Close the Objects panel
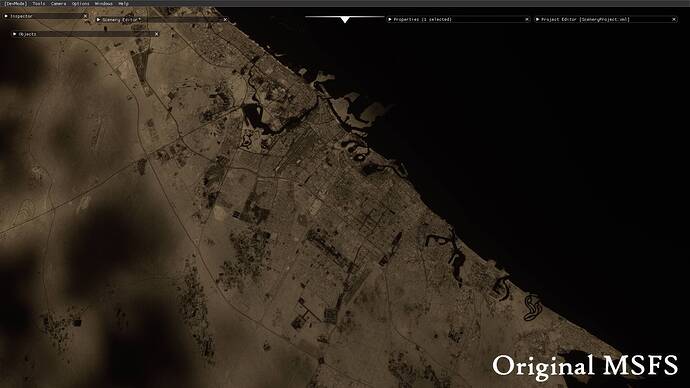Image resolution: width=690 pixels, height=388 pixels. point(157,34)
